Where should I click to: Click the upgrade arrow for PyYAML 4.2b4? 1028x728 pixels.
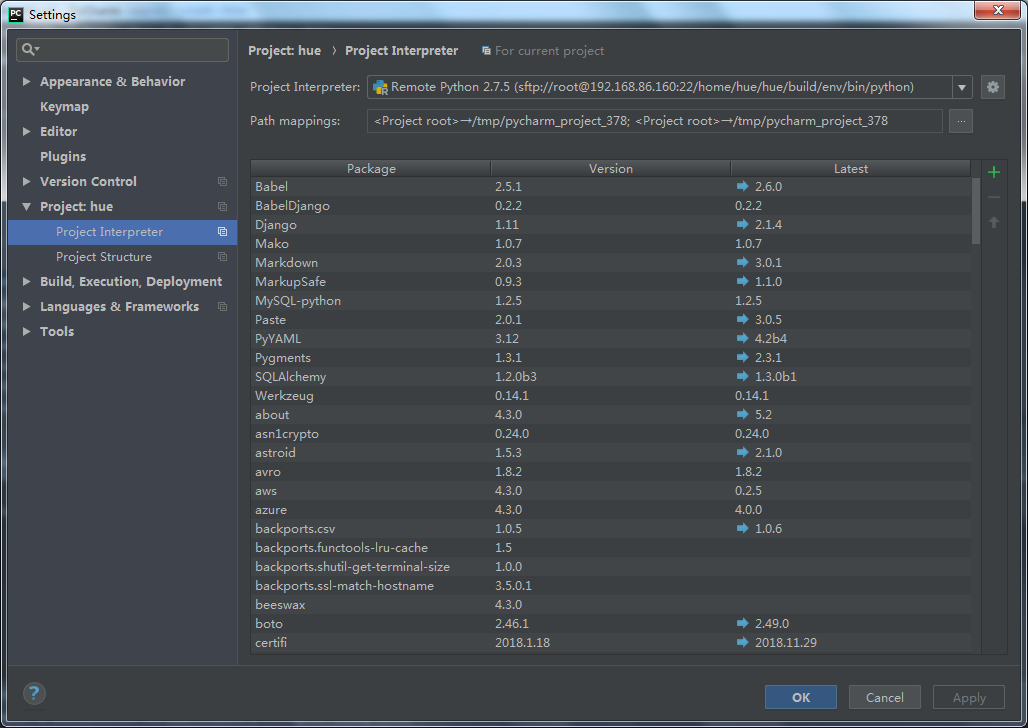coord(740,338)
